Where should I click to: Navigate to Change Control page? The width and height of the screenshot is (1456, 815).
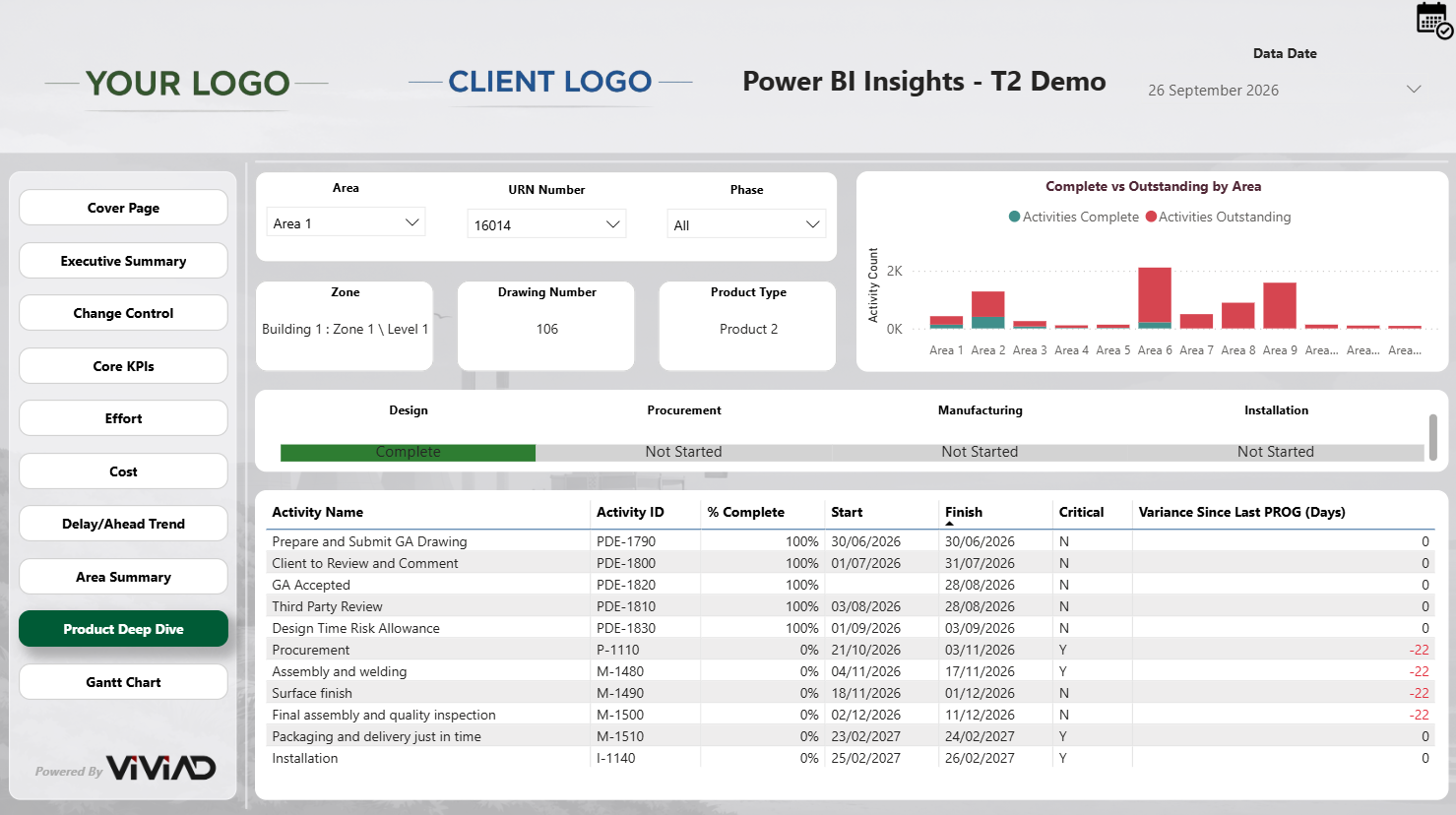(x=123, y=313)
